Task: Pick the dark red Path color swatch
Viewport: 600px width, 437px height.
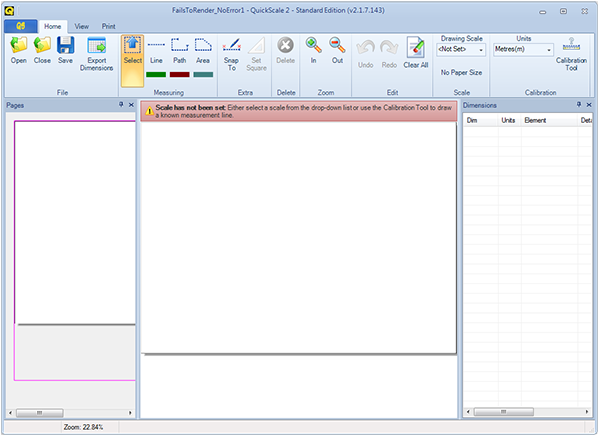Action: 179,75
